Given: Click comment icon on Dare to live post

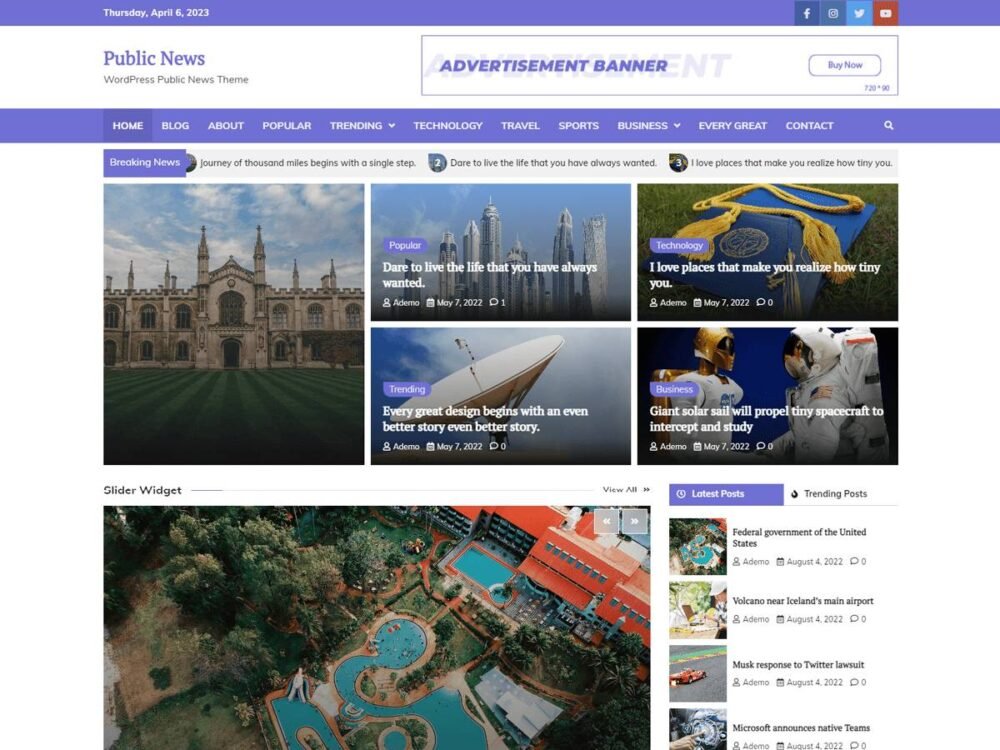Looking at the screenshot, I should click(x=494, y=302).
